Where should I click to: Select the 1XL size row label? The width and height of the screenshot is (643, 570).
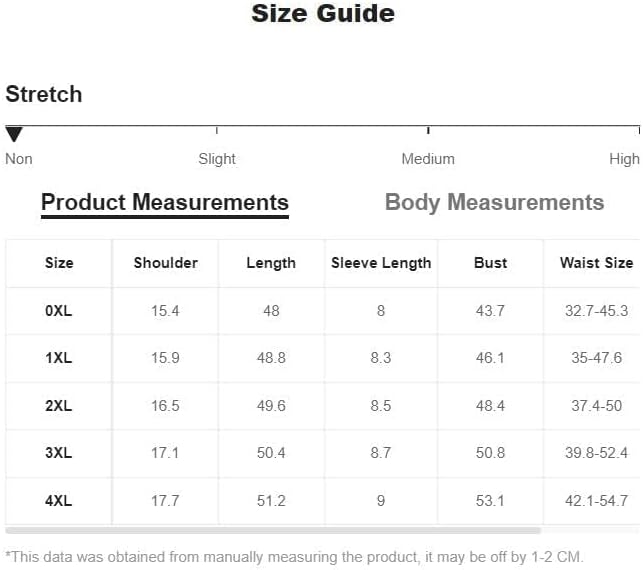[x=59, y=358]
